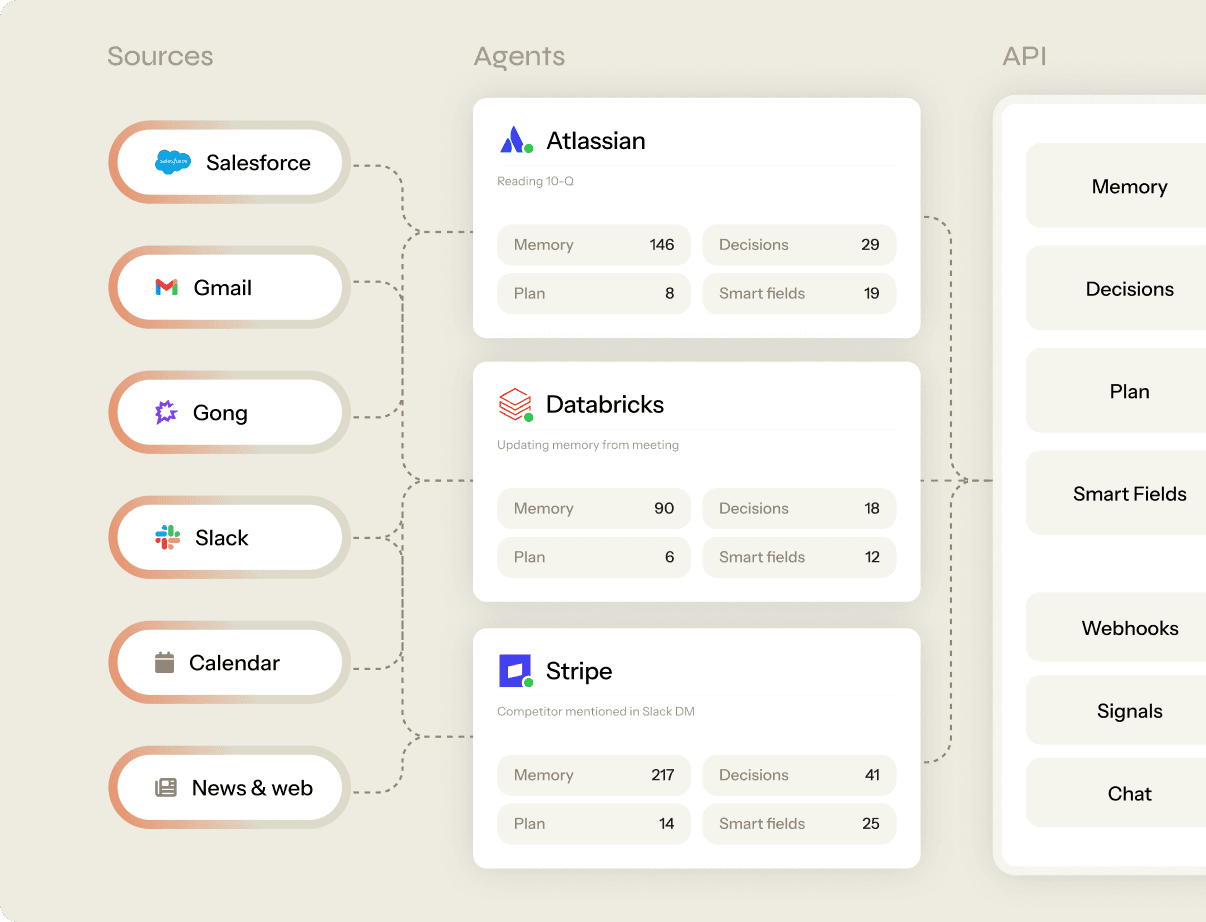Select the Slack source pill
Screen dimensions: 1206x922
229,538
